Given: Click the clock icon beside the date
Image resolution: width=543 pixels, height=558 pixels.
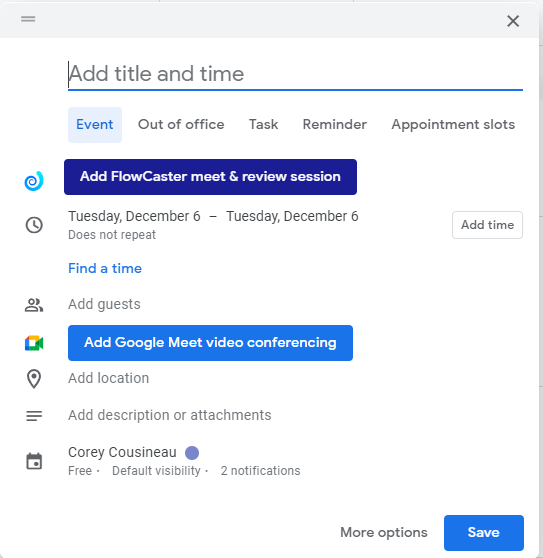Looking at the screenshot, I should pos(34,225).
